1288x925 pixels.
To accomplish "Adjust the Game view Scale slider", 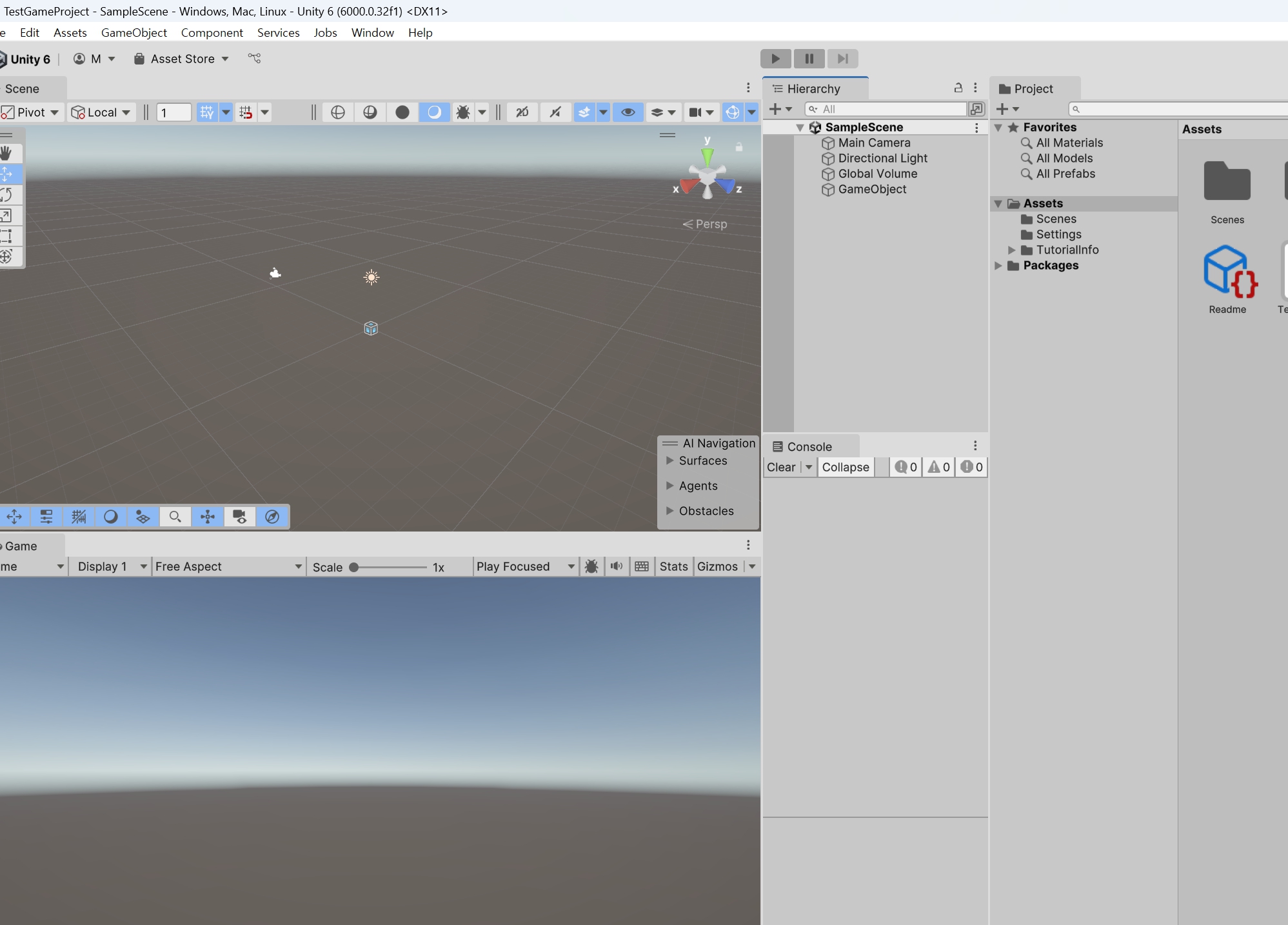I will 389,567.
